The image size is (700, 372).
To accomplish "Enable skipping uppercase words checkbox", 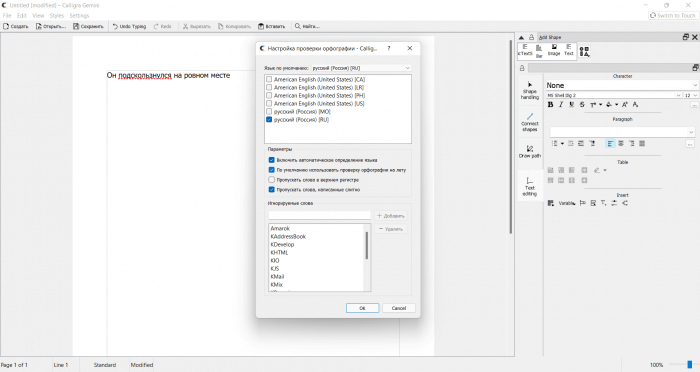I will (x=271, y=180).
